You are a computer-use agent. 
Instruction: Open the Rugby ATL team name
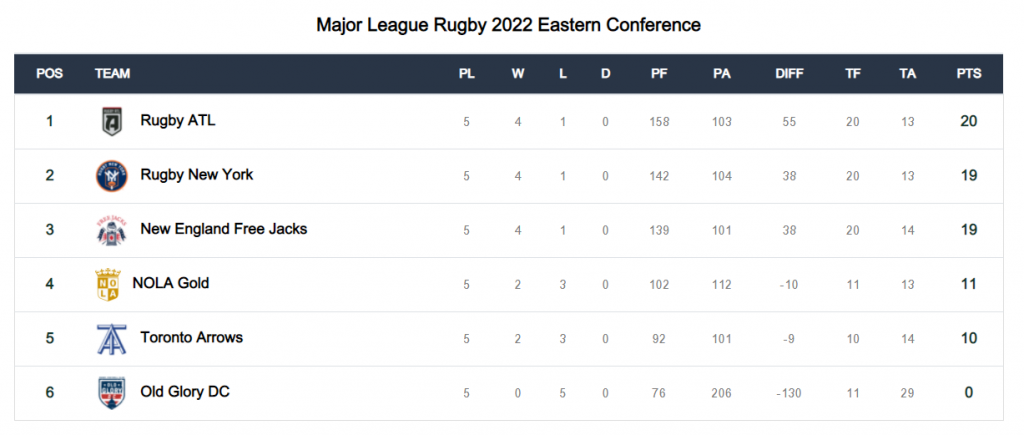coord(178,121)
